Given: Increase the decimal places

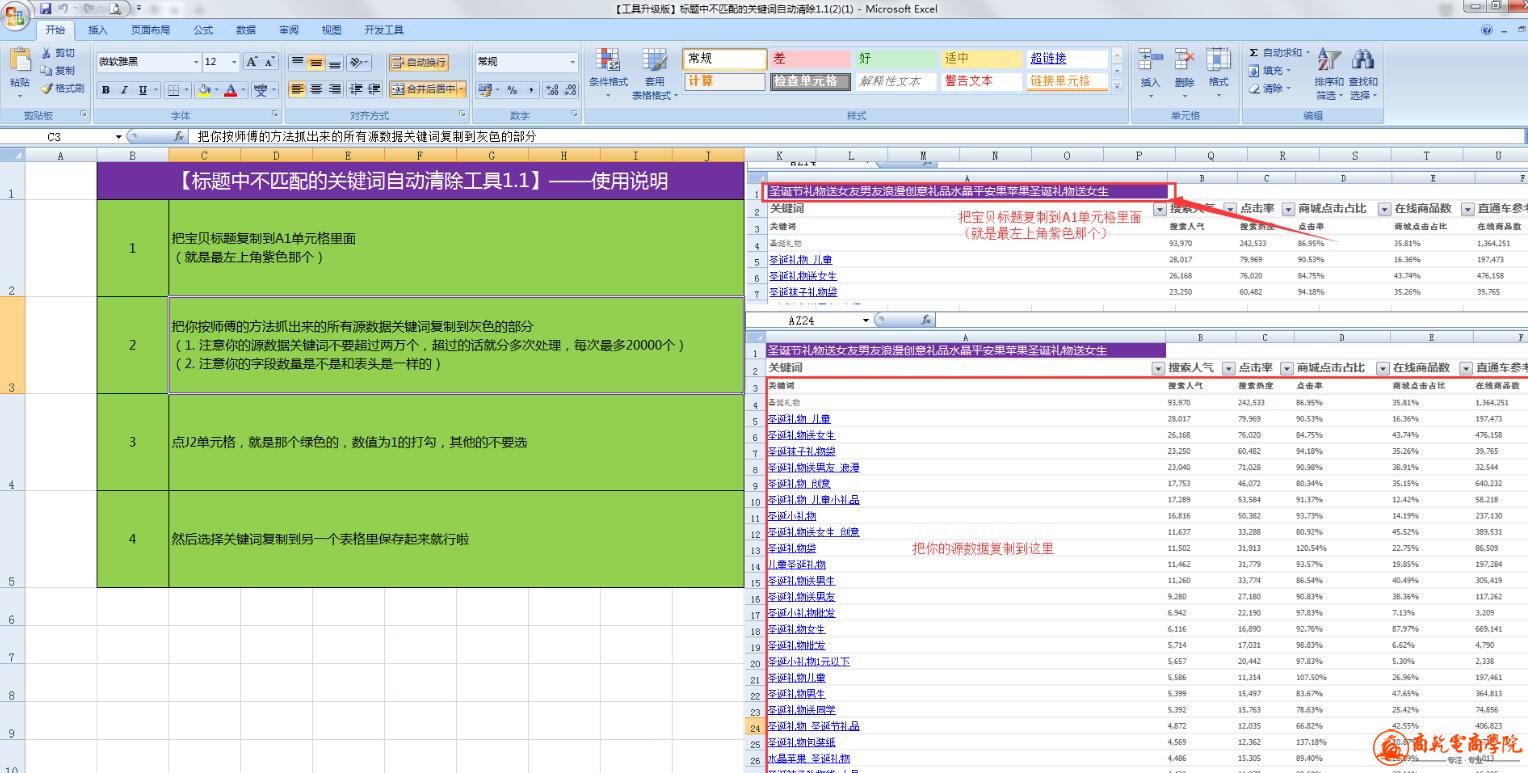Looking at the screenshot, I should [x=554, y=89].
